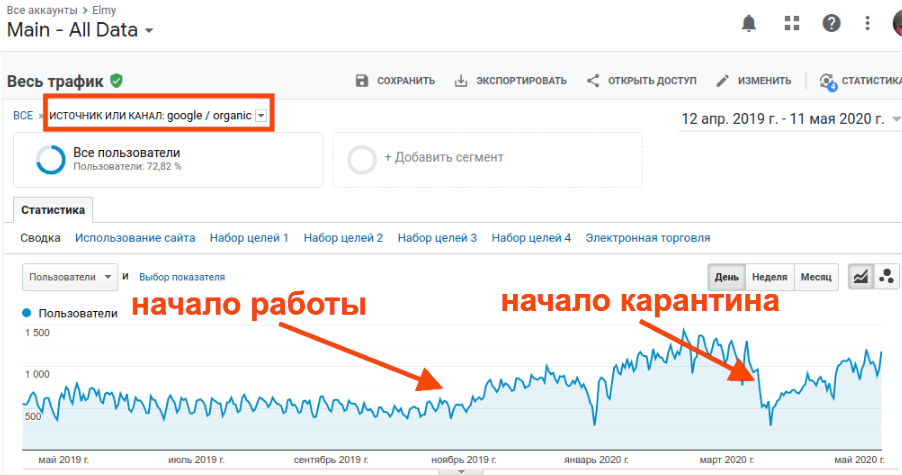
Task: Switch chart to motion bubble view
Action: point(884,277)
